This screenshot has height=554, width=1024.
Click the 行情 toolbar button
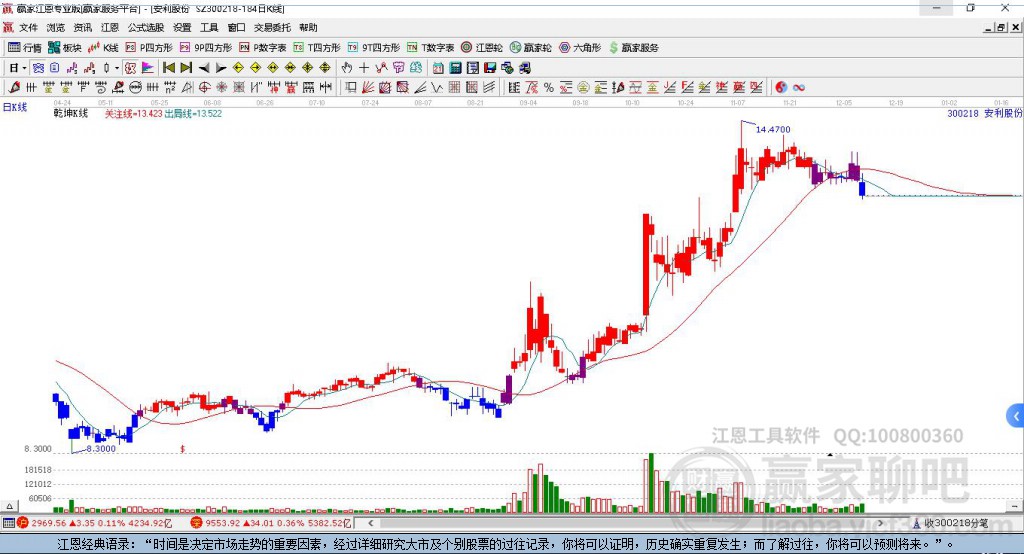(x=25, y=48)
